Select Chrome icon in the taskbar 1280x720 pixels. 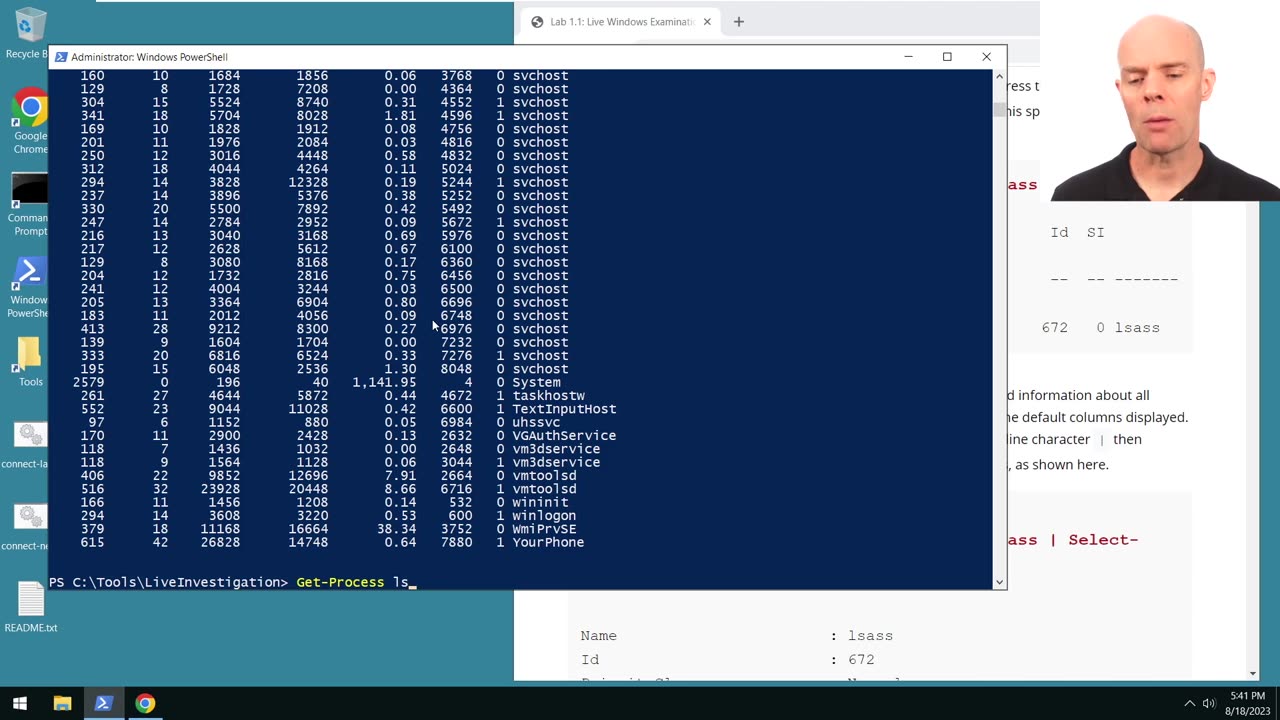click(145, 703)
